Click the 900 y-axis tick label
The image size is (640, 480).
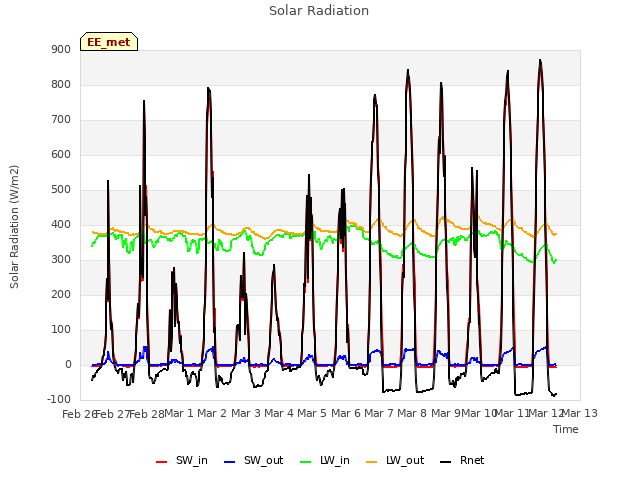(61, 49)
